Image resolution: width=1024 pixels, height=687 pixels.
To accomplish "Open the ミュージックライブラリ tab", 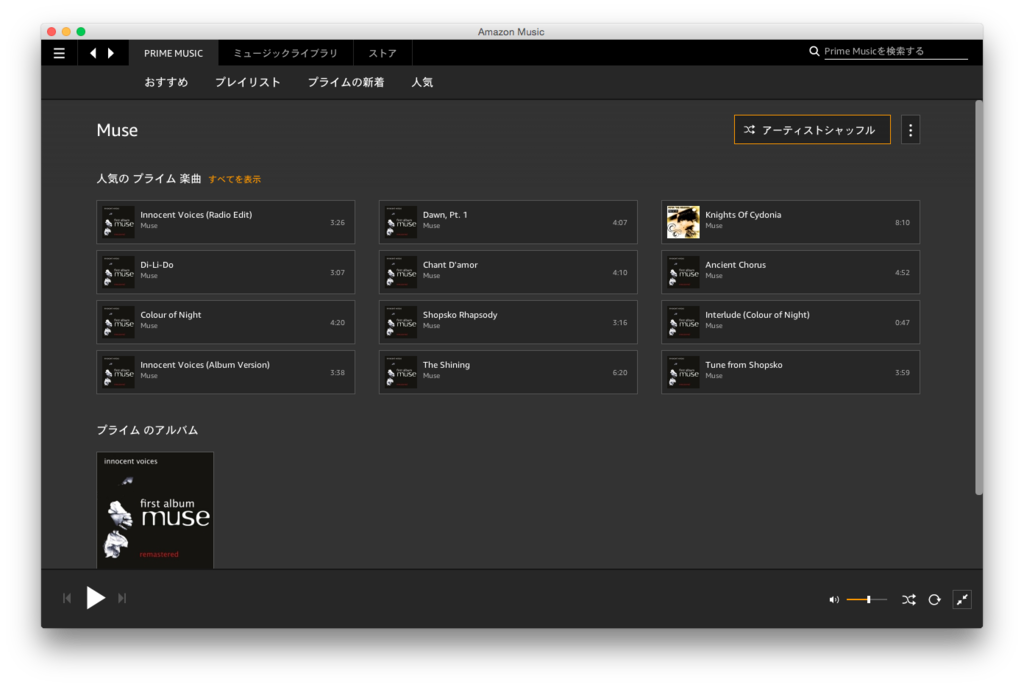I will coord(285,53).
